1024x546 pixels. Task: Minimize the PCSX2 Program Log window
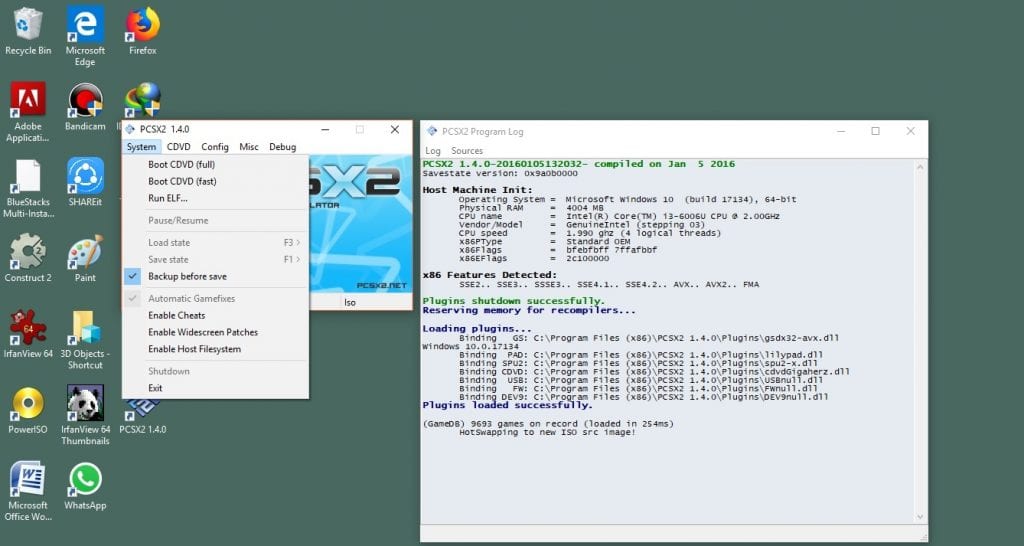click(841, 131)
